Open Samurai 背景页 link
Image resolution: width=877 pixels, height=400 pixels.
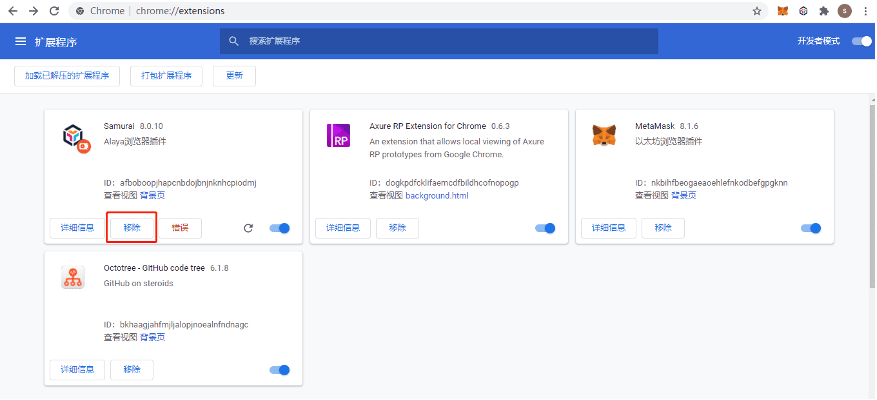click(x=152, y=195)
